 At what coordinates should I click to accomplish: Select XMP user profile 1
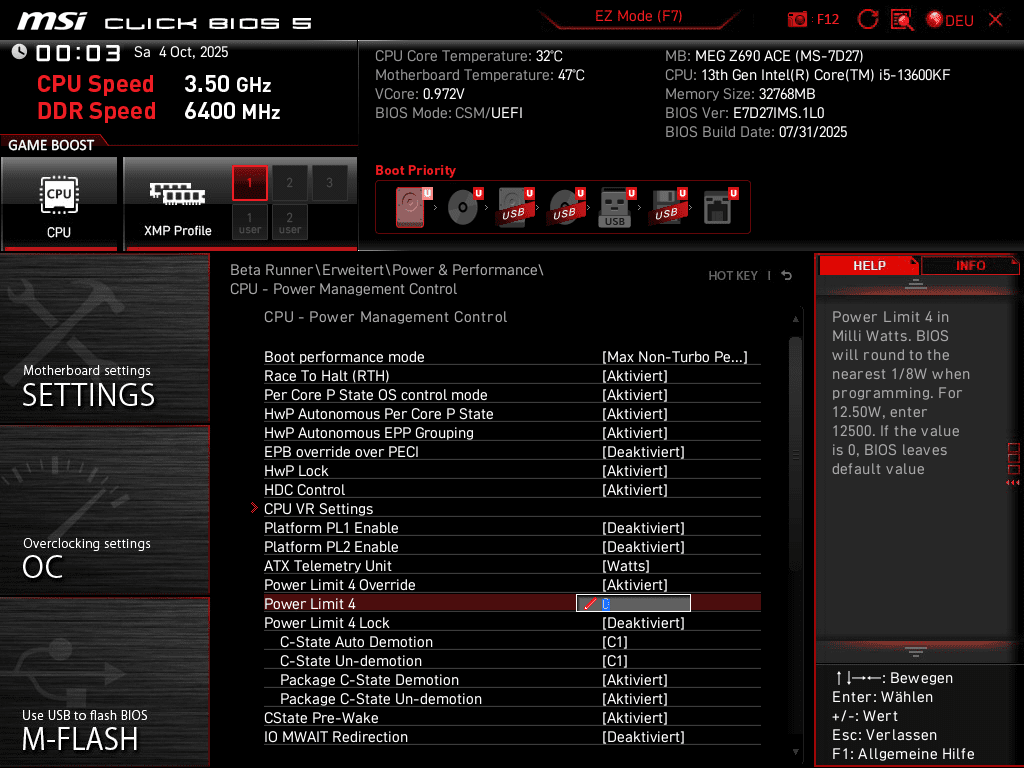249,223
